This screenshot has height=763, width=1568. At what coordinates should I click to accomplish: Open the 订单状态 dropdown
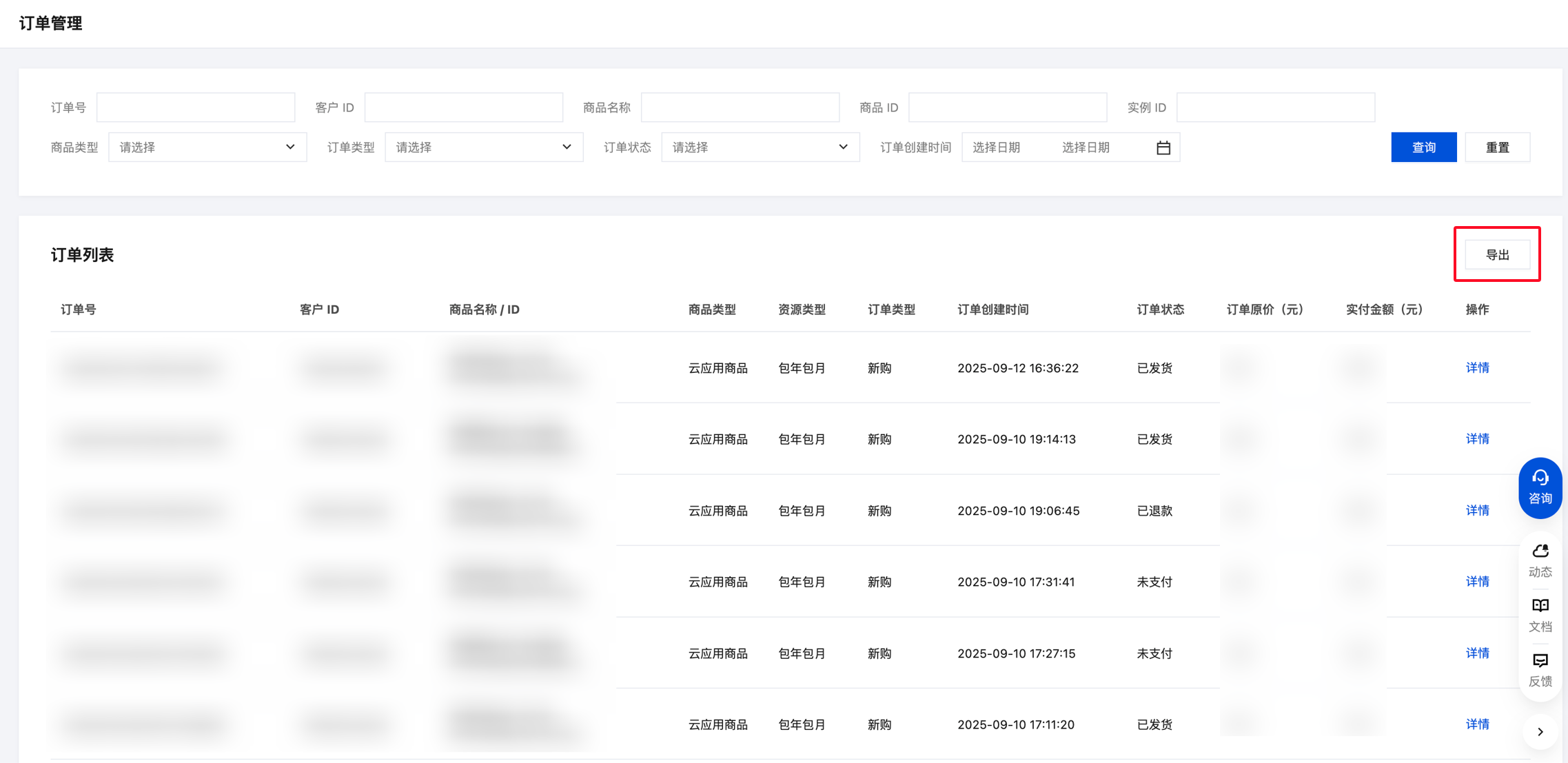(760, 147)
